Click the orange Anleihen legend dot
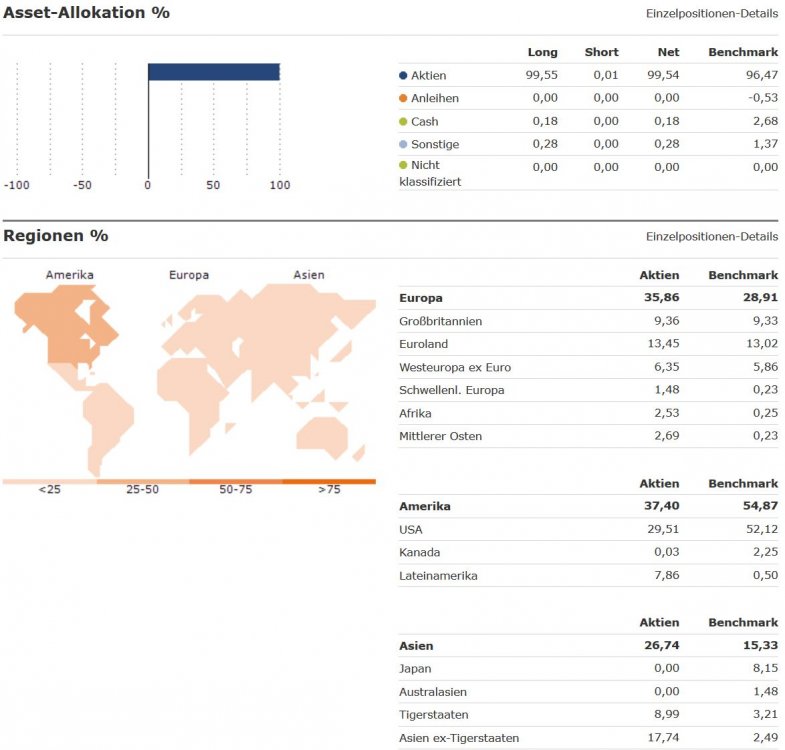This screenshot has height=750, width=785. tap(403, 98)
